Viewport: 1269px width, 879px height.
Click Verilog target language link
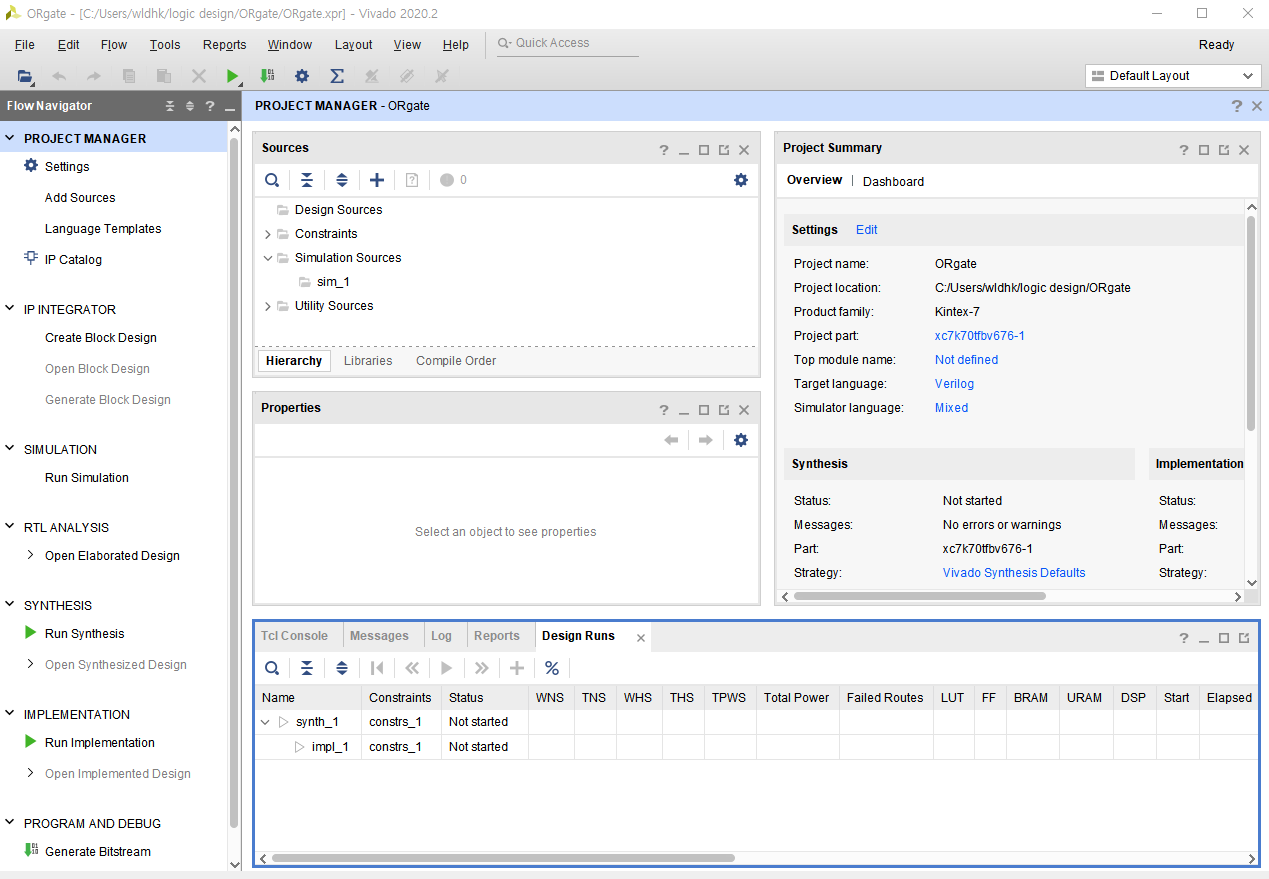pyautogui.click(x=954, y=384)
